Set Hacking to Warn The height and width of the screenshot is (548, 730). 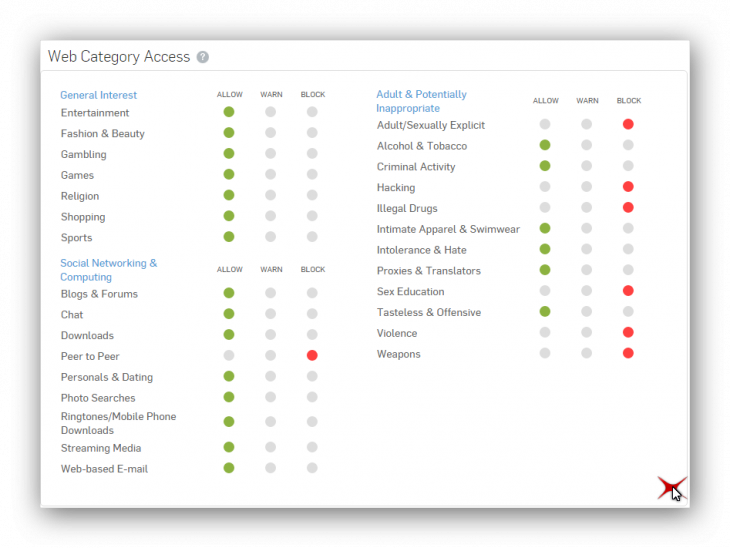coord(587,187)
